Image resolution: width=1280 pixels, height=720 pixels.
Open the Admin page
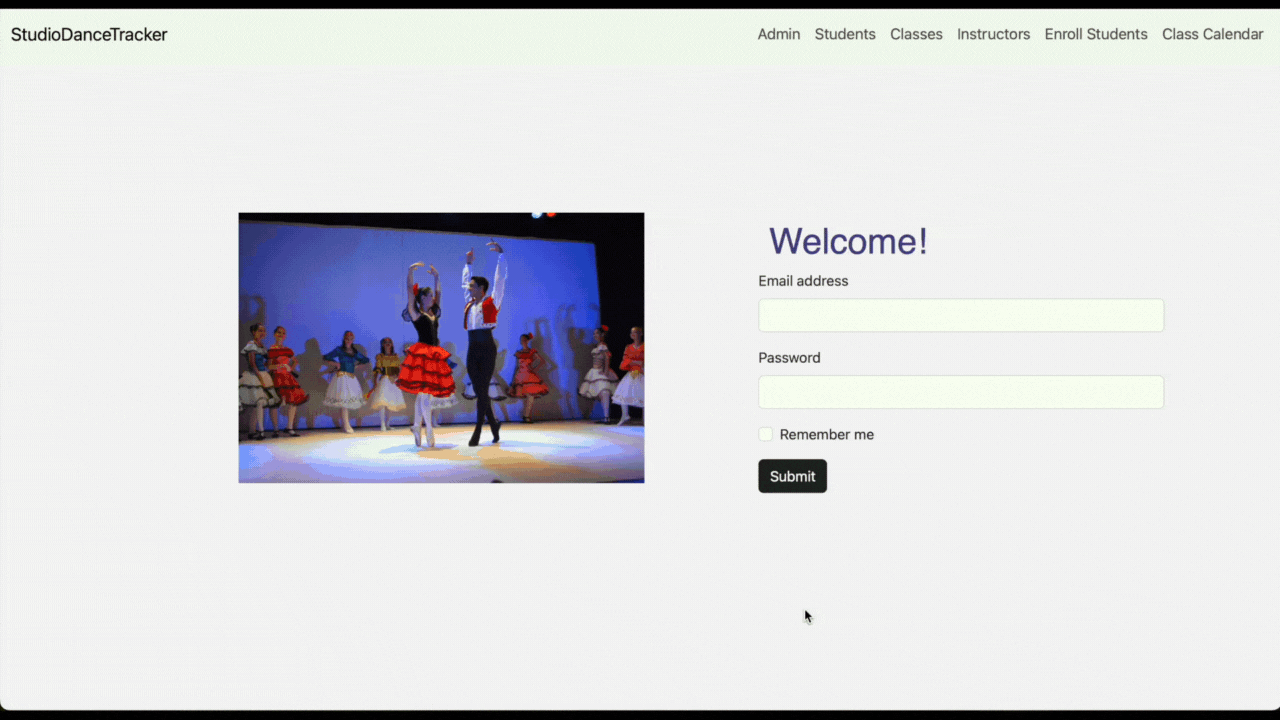point(778,34)
